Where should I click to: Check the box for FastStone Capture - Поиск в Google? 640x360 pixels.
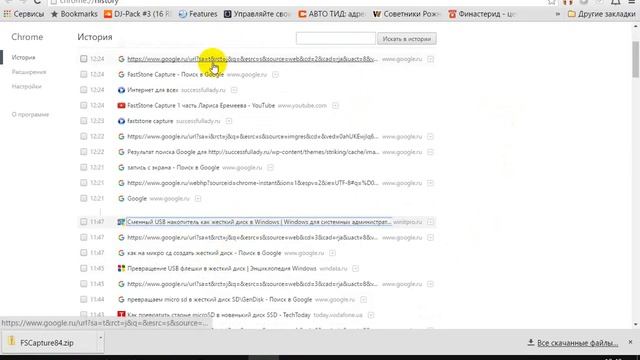tap(84, 74)
